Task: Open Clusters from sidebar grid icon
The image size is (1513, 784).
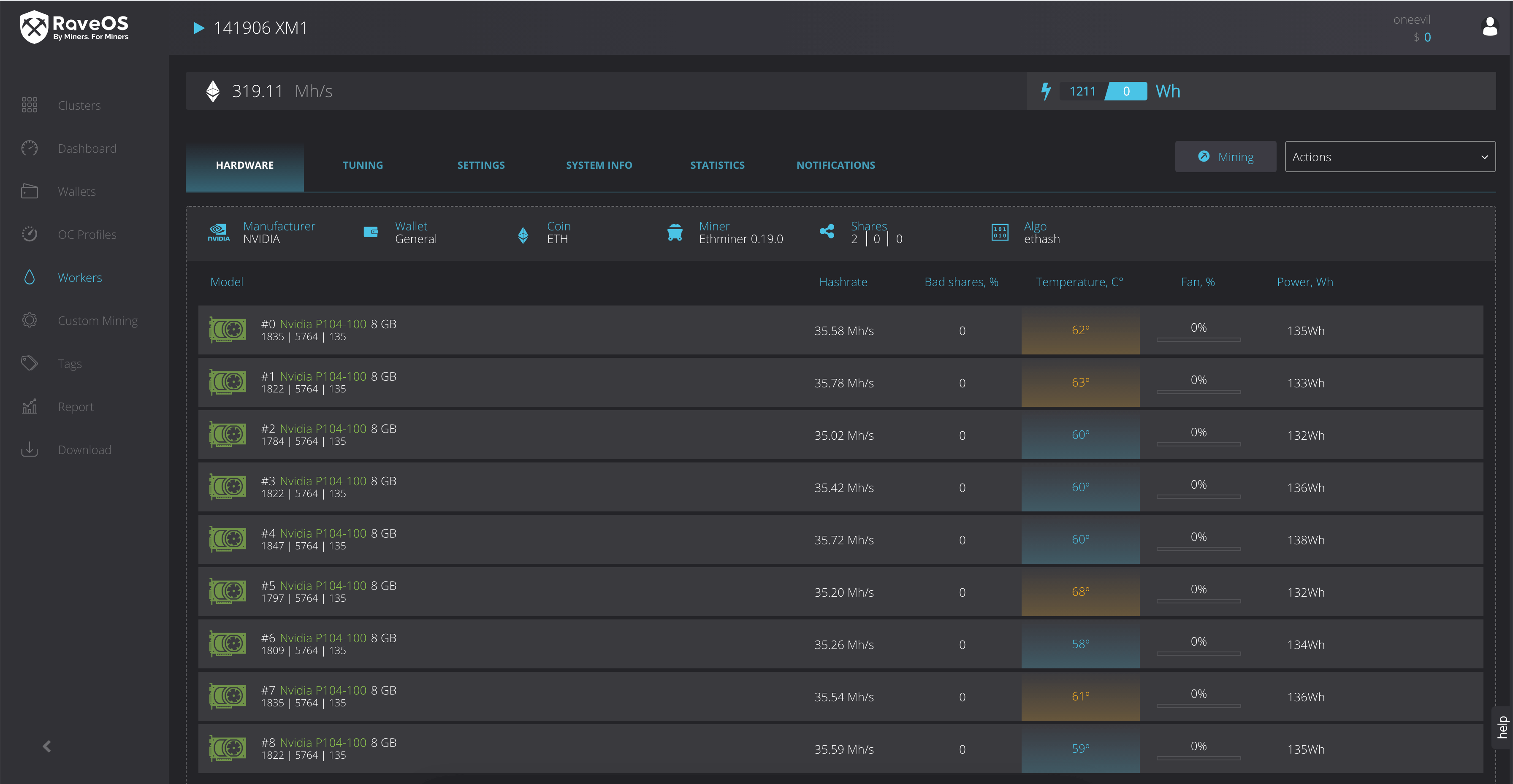Action: click(x=30, y=105)
